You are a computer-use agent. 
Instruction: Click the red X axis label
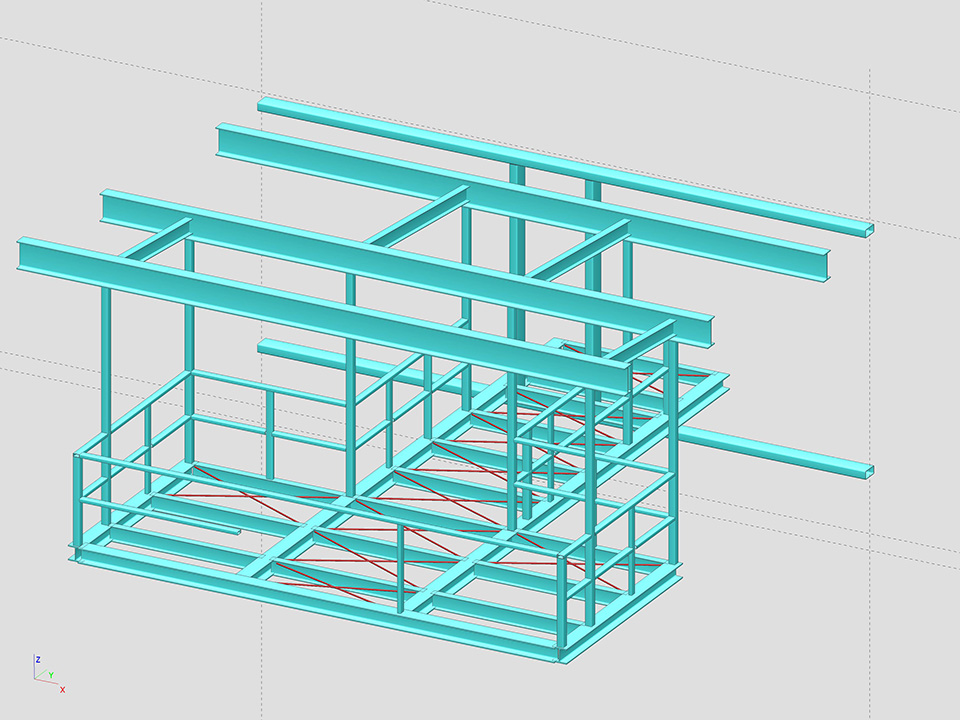coord(62,690)
